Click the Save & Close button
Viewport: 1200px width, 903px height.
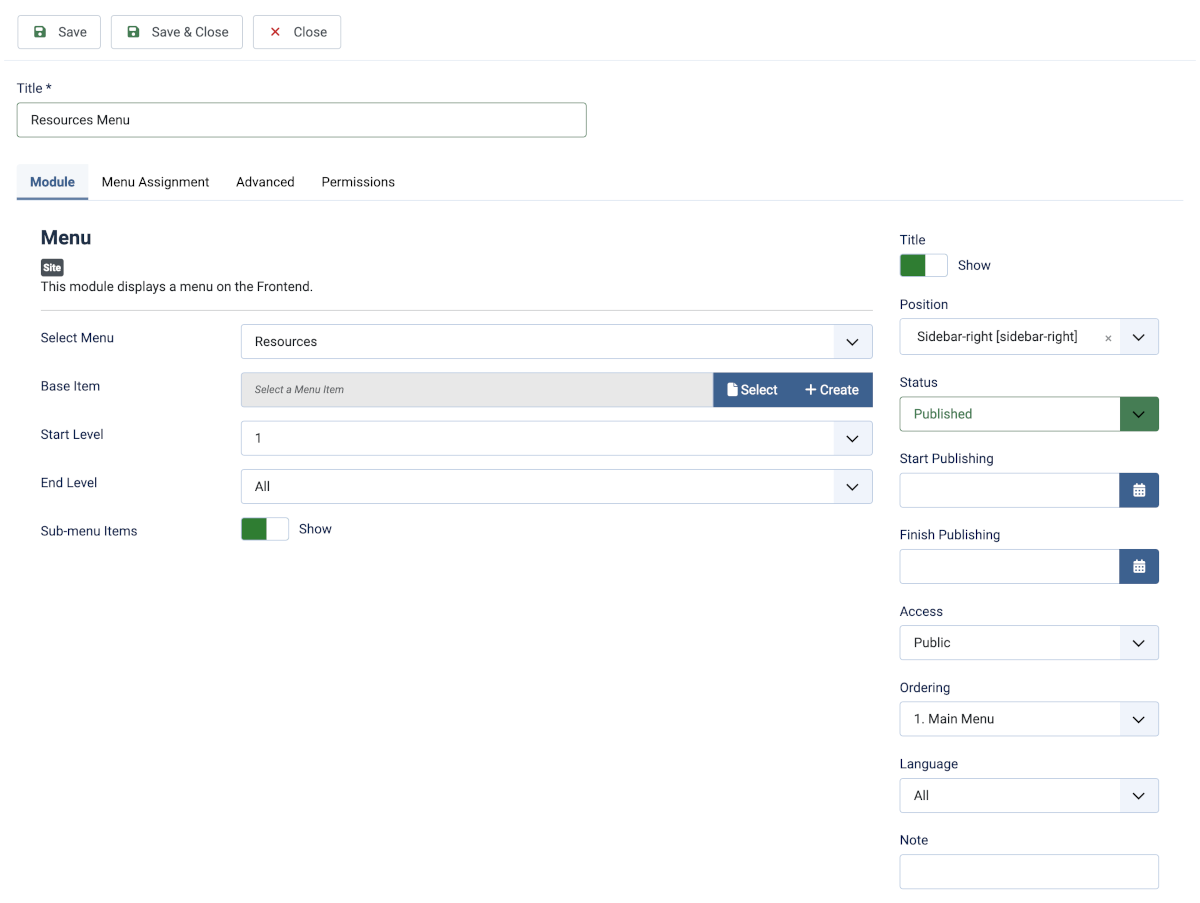point(176,31)
